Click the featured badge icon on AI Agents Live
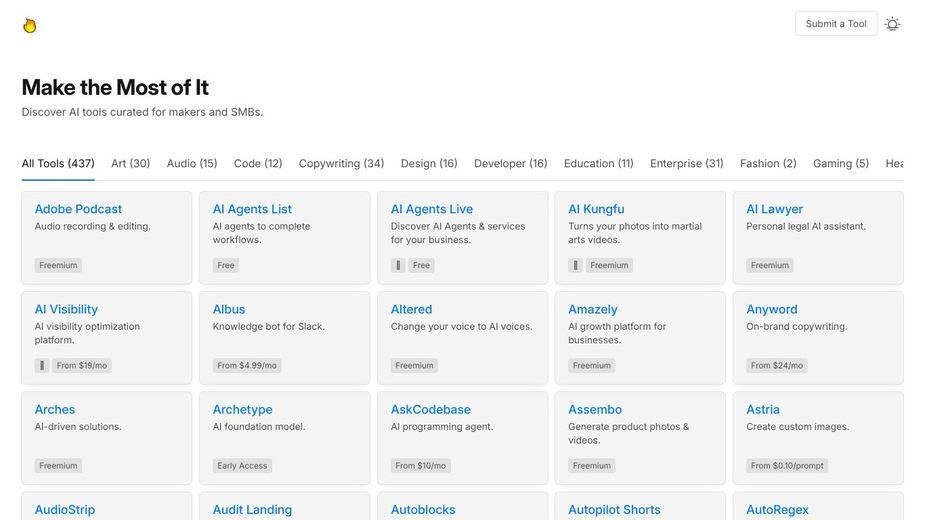This screenshot has width=925, height=520. point(398,266)
